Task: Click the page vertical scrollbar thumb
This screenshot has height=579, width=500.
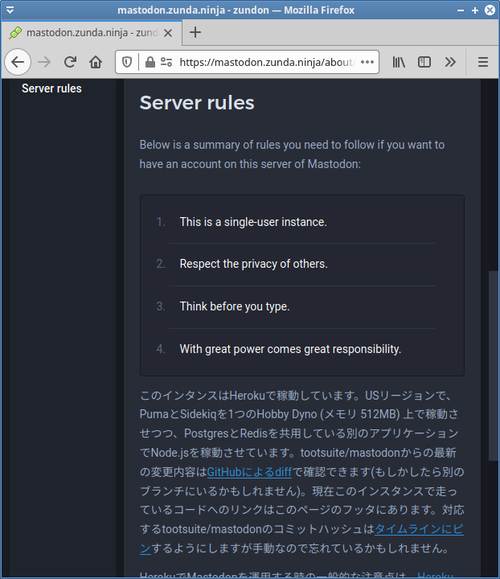Action: pos(493,366)
